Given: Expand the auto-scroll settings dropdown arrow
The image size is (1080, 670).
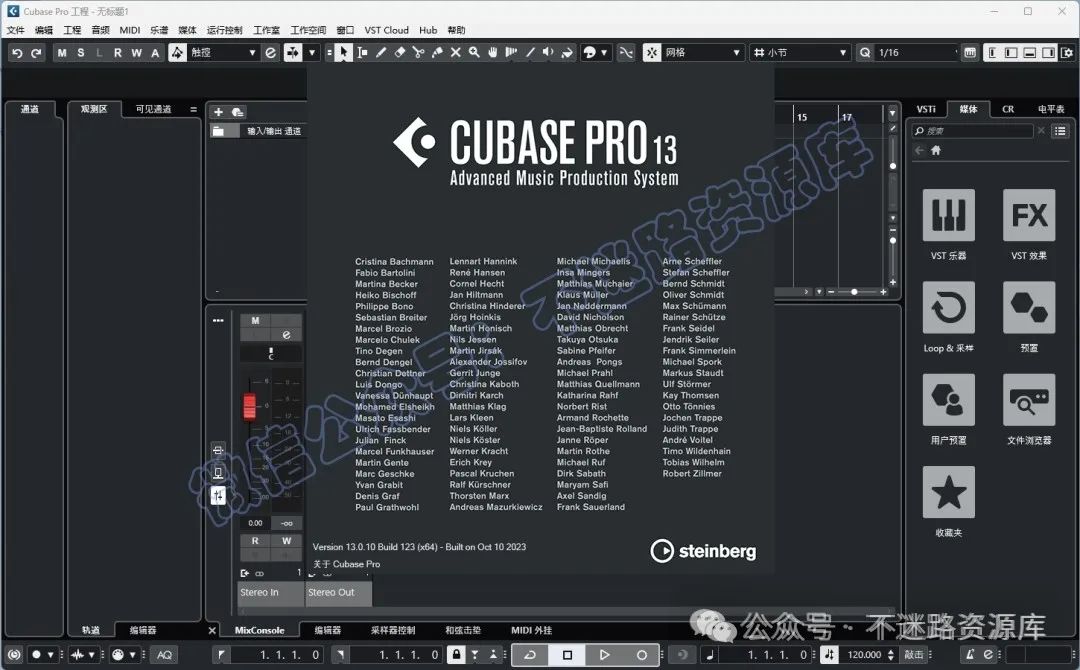Looking at the screenshot, I should pyautogui.click(x=312, y=52).
